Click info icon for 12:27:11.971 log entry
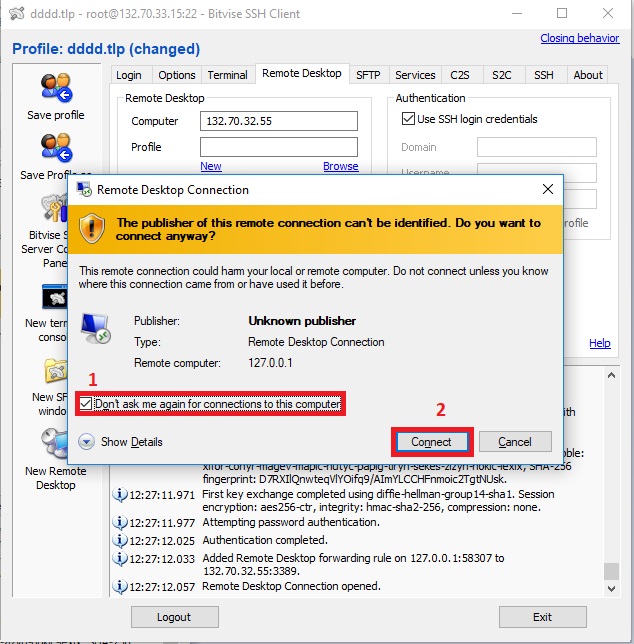Screen dimensions: 634x644 [119, 494]
